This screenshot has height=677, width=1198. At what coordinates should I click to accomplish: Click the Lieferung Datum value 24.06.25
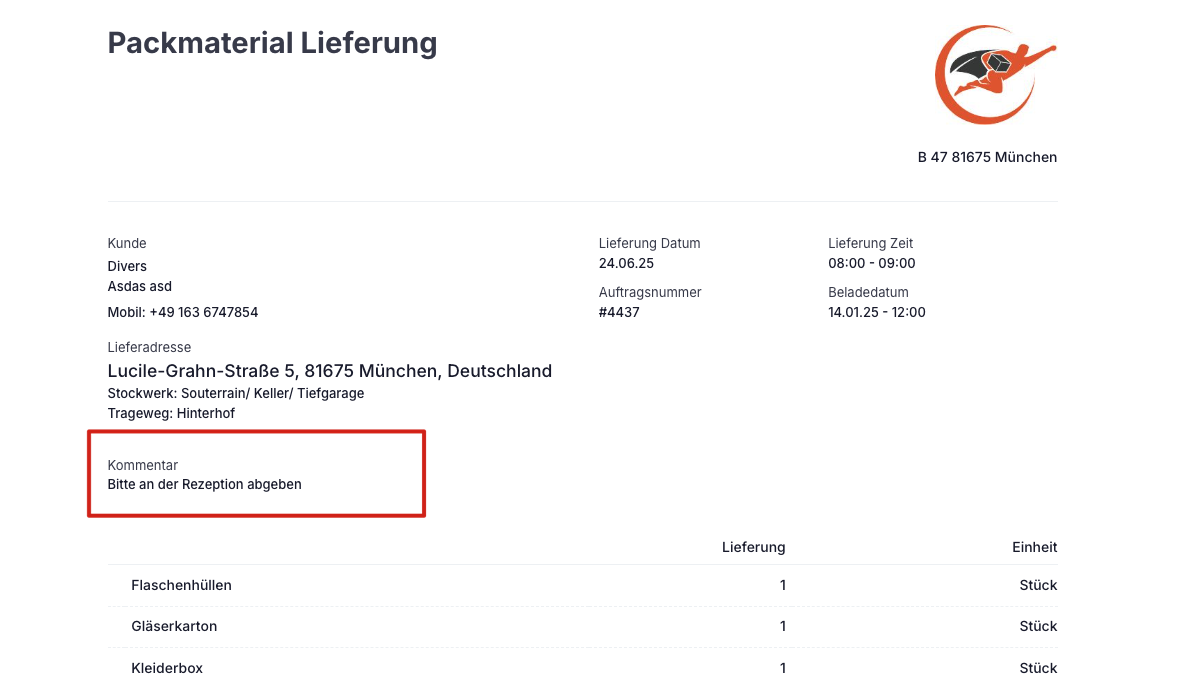pos(626,264)
